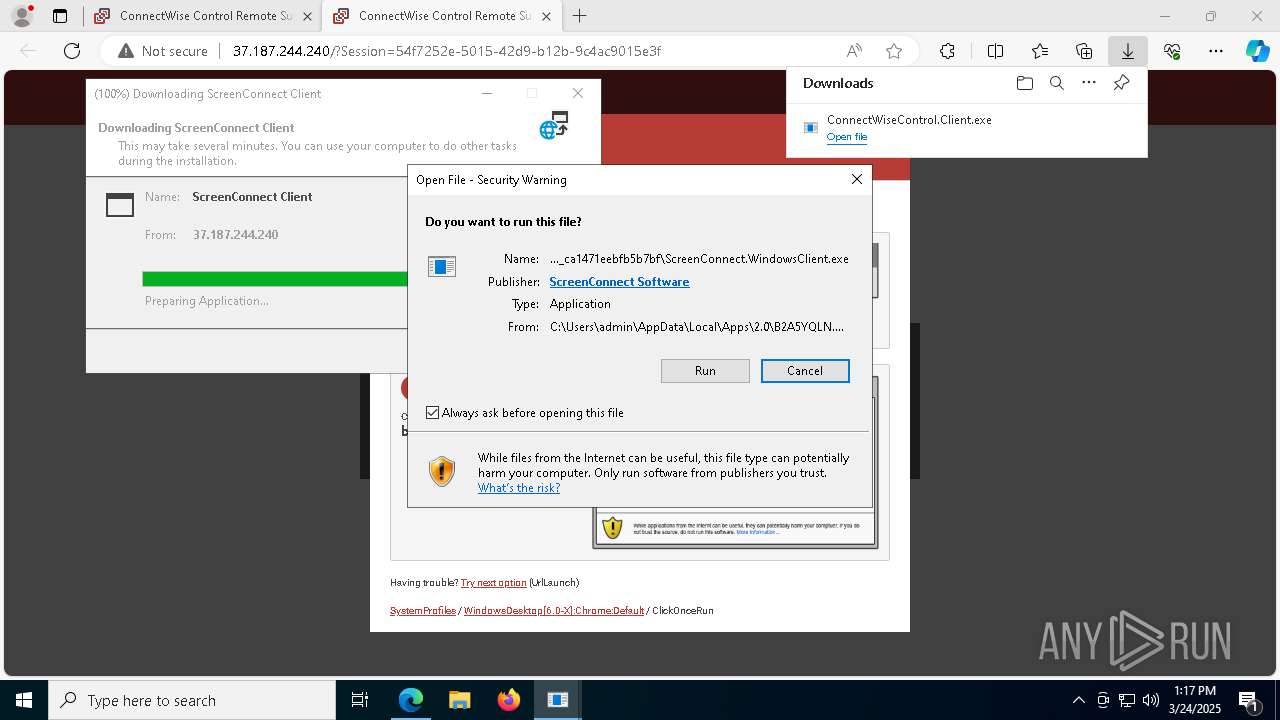1280x720 pixels.
Task: Click Open file under ConnectWiseControl.Client.exe
Action: pyautogui.click(x=847, y=137)
